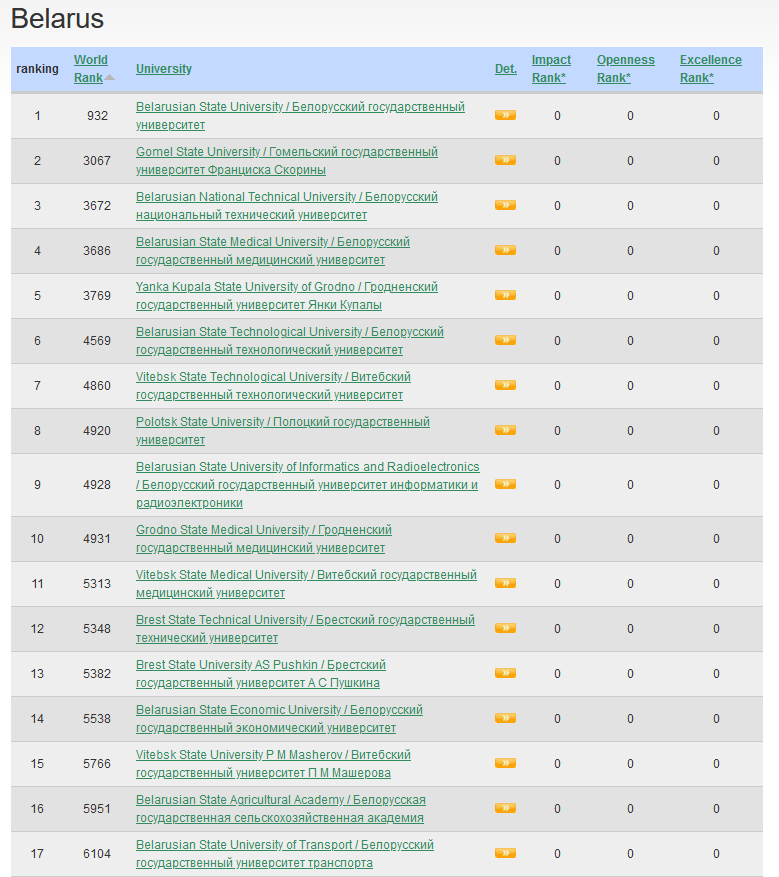Click details arrow for Grodno State Medical University
The width and height of the screenshot is (779, 877).
click(505, 538)
